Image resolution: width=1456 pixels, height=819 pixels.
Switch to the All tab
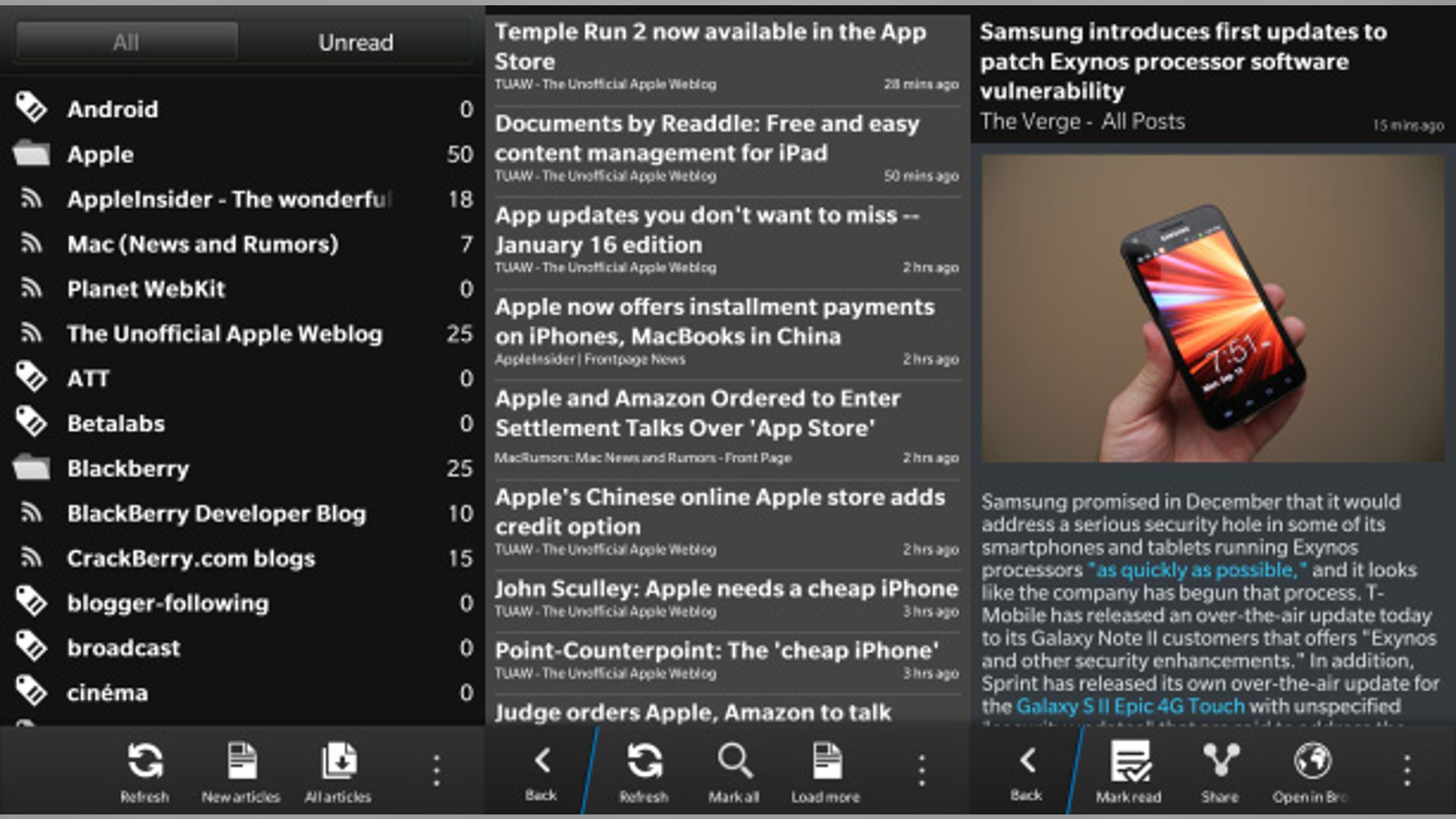click(x=125, y=42)
